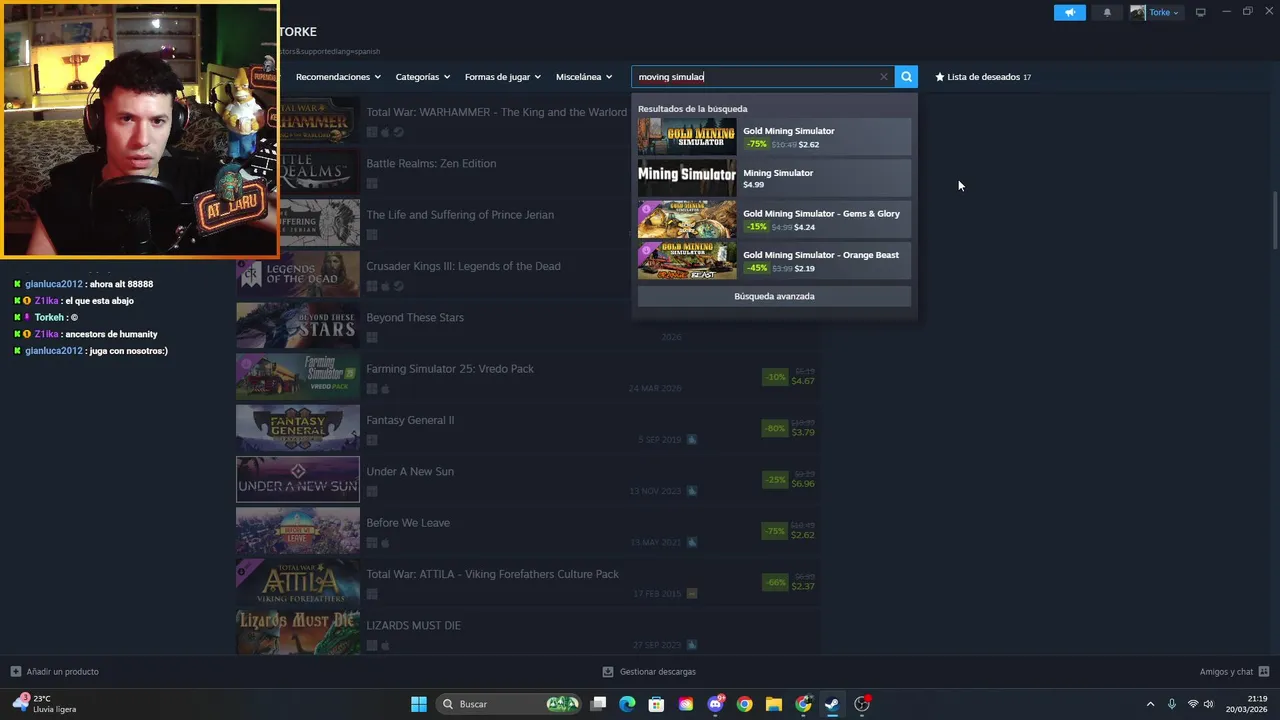Viewport: 1280px width, 720px height.
Task: Open the OBS icon on the taskbar
Action: 862,704
